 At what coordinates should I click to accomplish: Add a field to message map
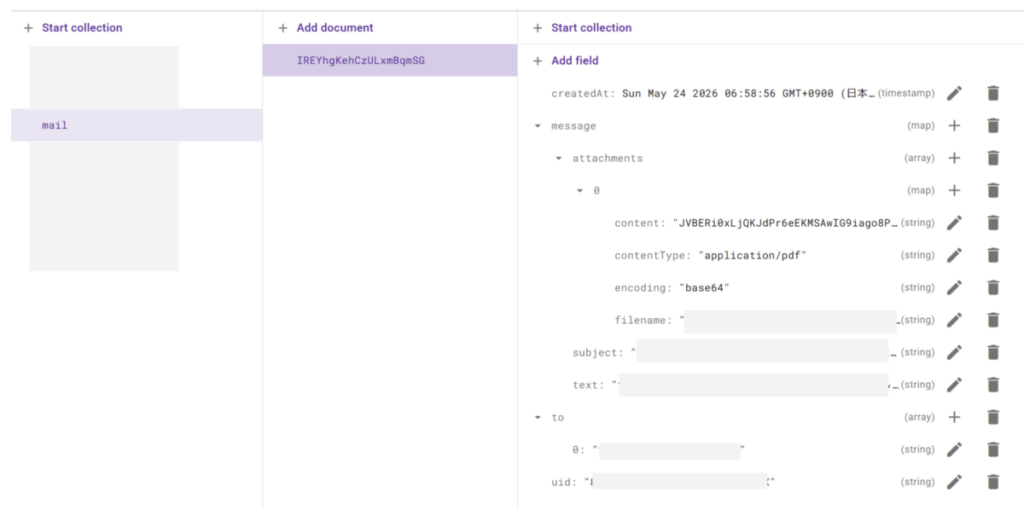click(x=954, y=126)
